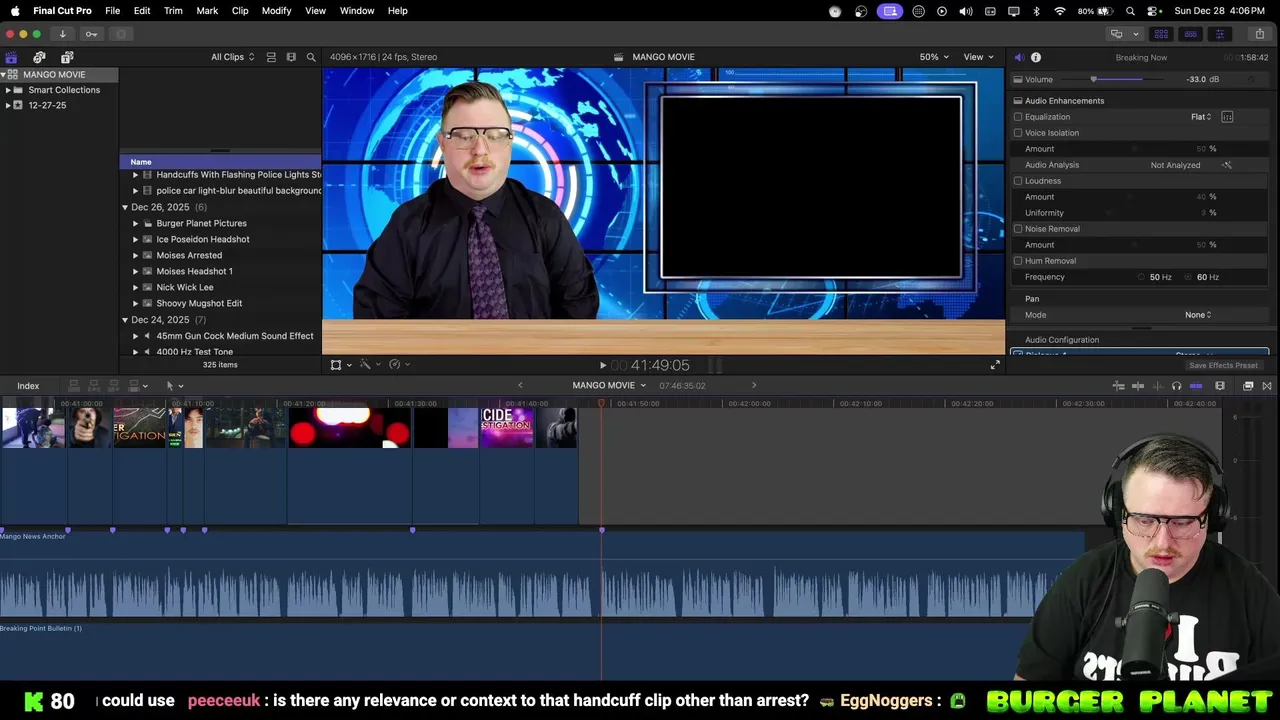Go back in timeline history
1280x720 pixels.
520,386
